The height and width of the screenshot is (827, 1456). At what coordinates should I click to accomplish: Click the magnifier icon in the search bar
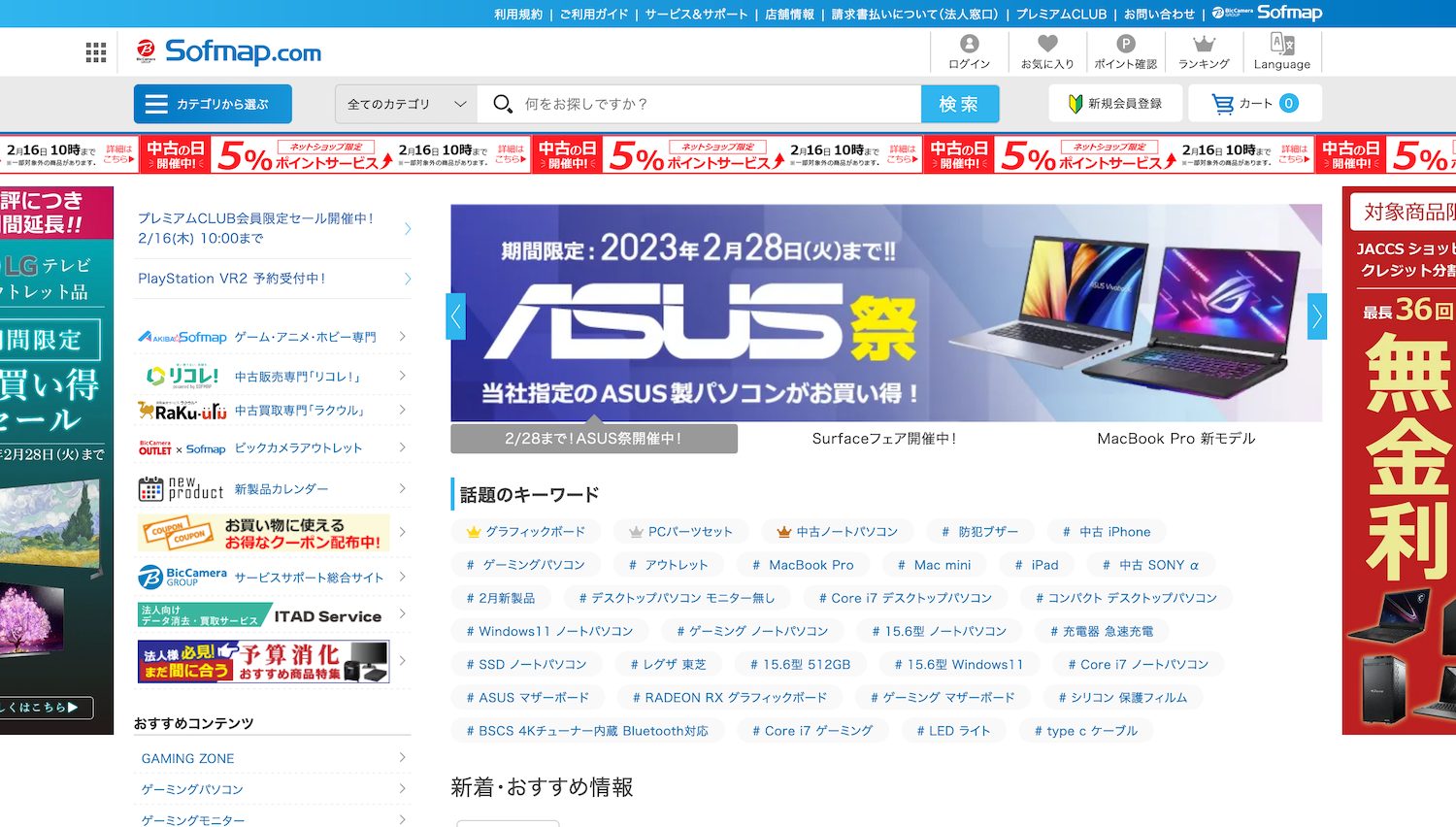[502, 103]
